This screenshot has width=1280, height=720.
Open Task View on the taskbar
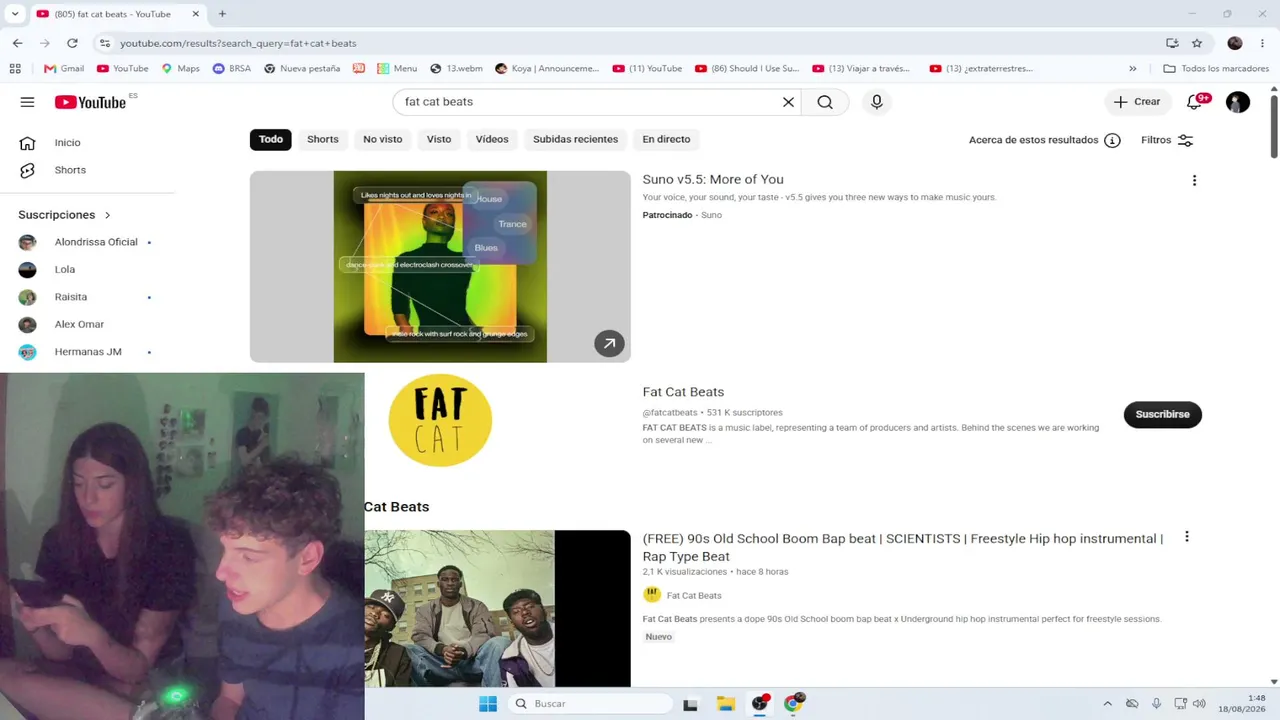tap(690, 704)
